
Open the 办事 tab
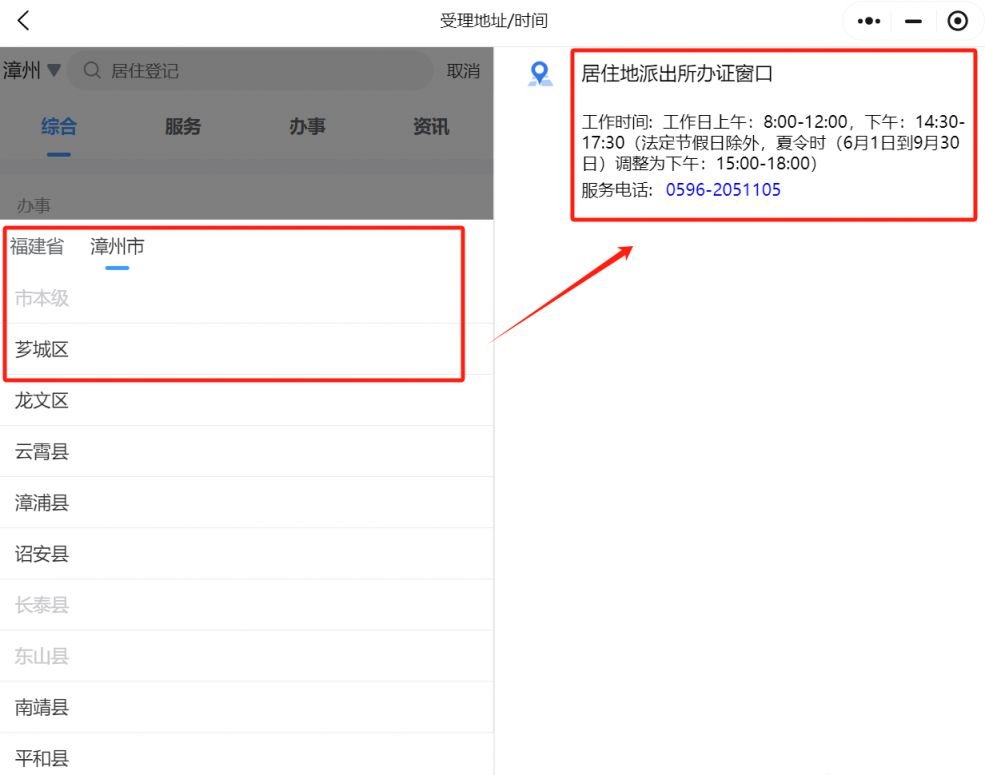307,127
